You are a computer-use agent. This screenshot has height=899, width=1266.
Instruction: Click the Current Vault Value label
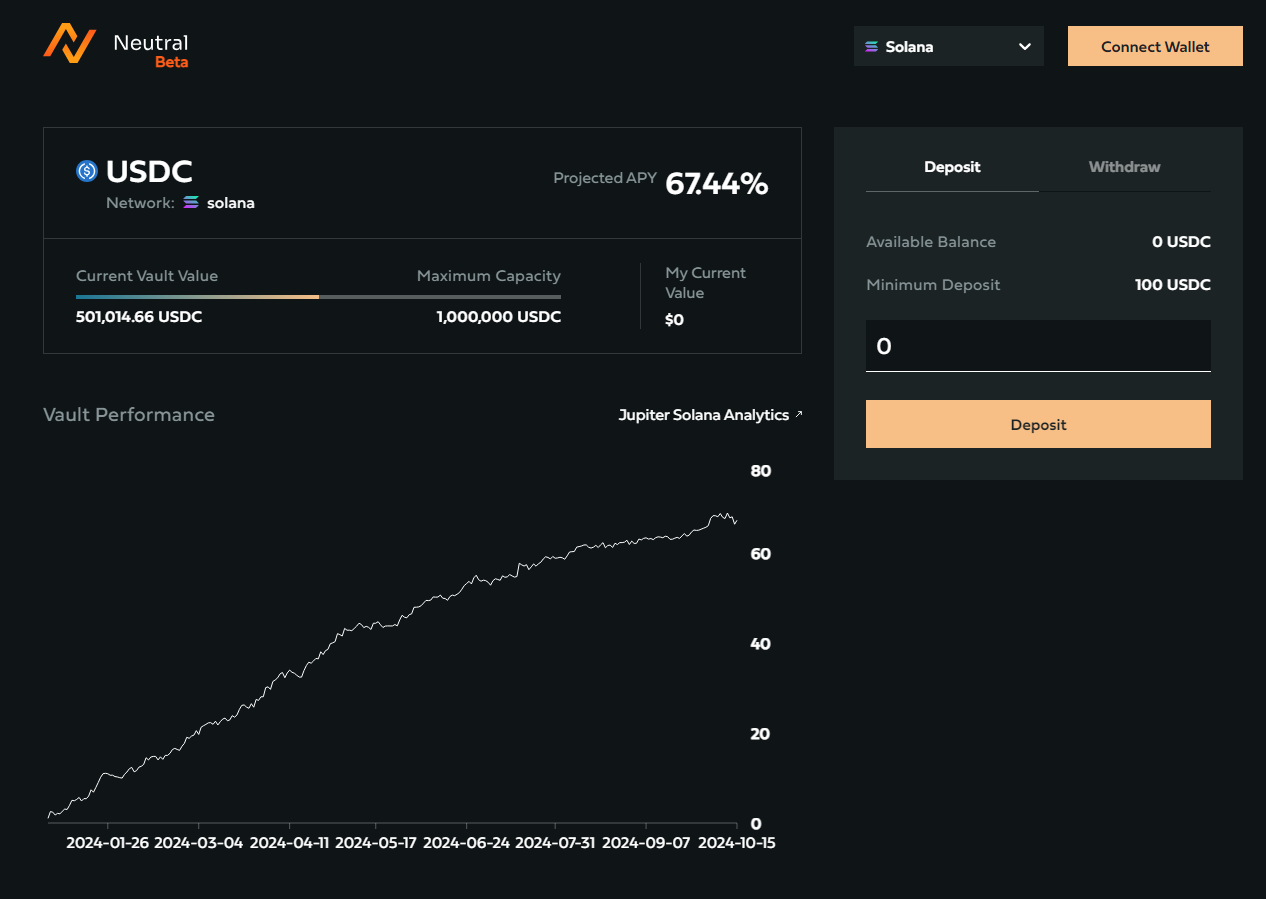tap(147, 276)
